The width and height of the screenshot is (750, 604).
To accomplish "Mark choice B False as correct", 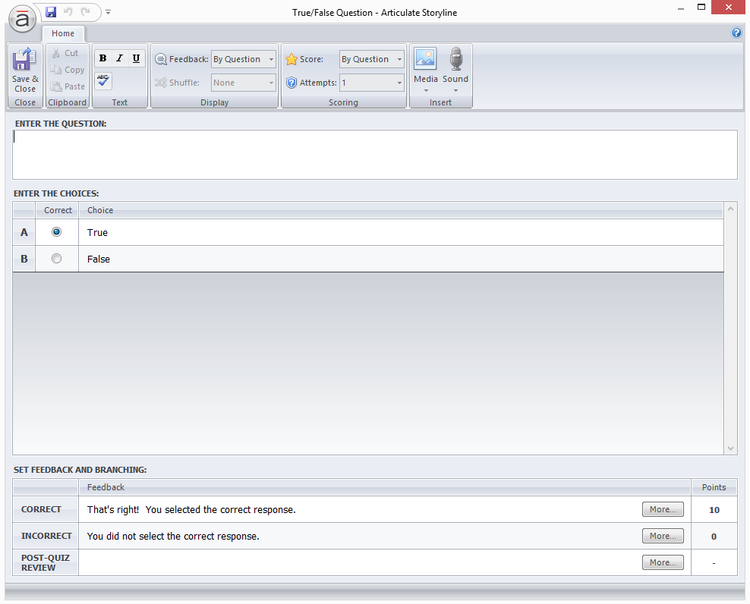I will (56, 259).
